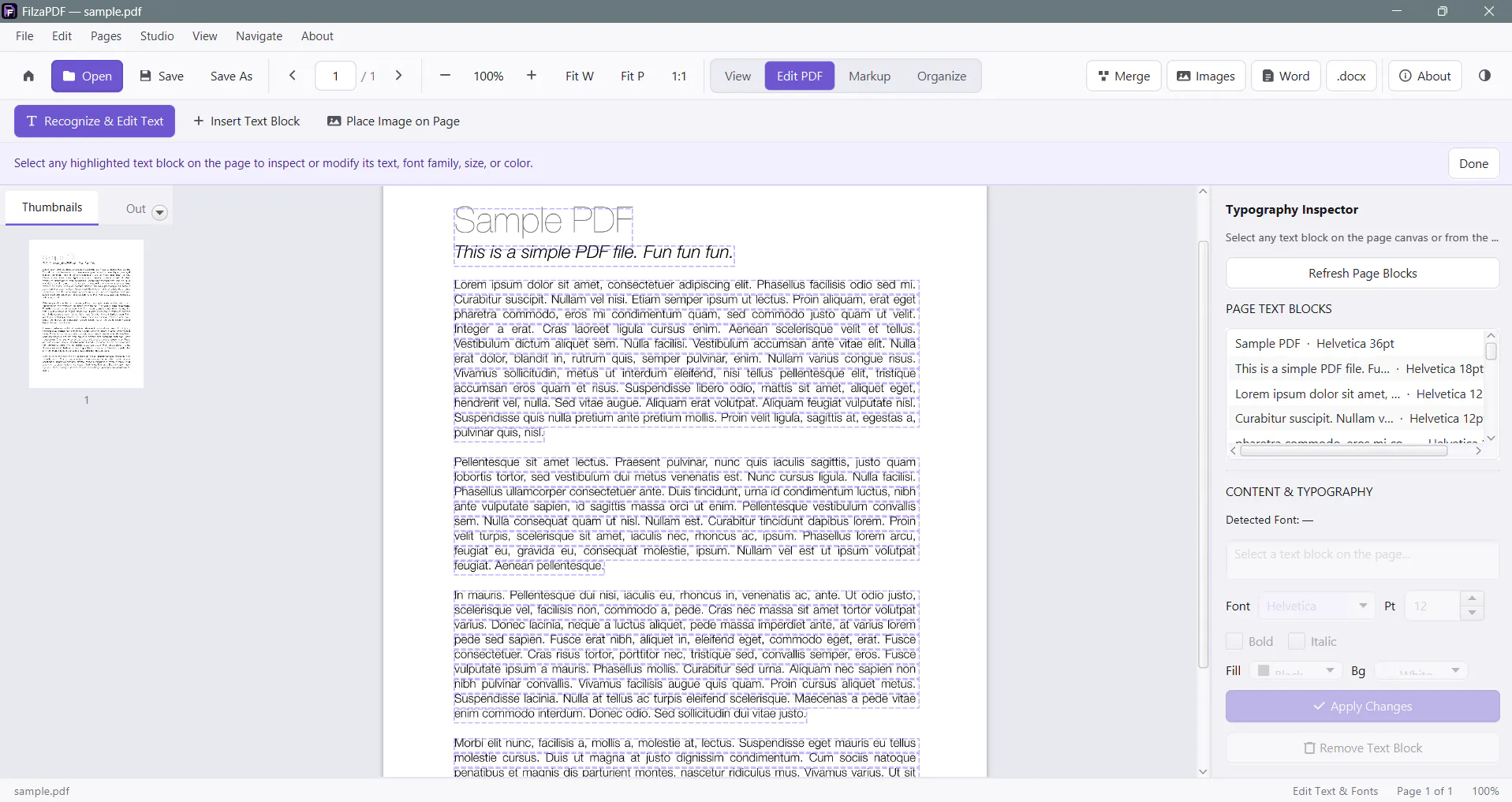Select the 'Sample PDF · Helvetica 36pt' block
The width and height of the screenshot is (1512, 802).
click(1355, 344)
